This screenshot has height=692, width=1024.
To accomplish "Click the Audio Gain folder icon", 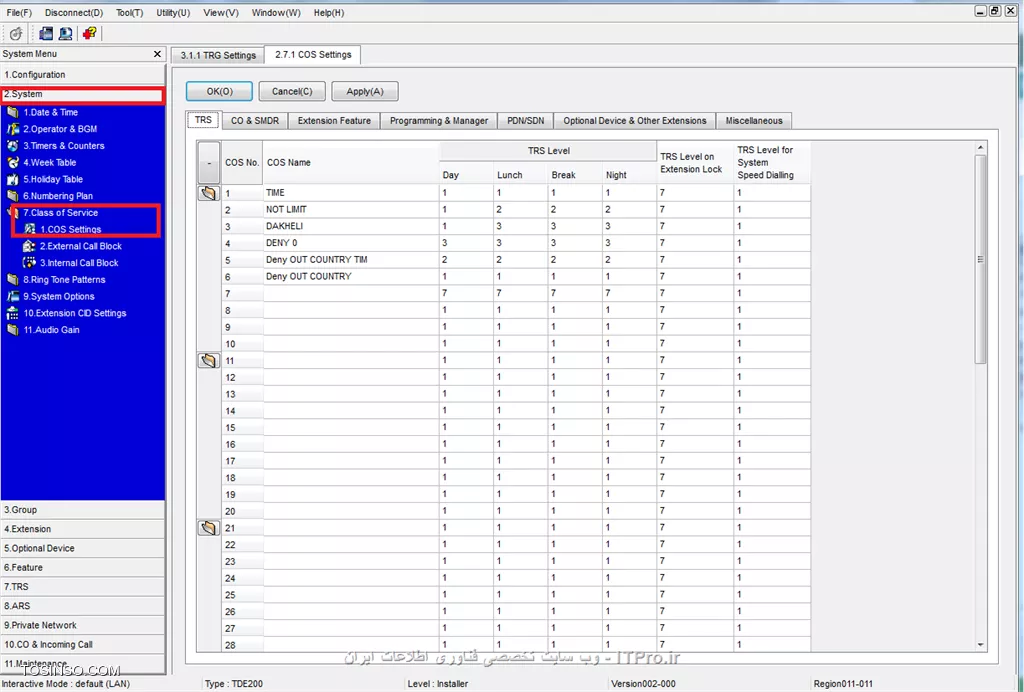I will point(12,330).
